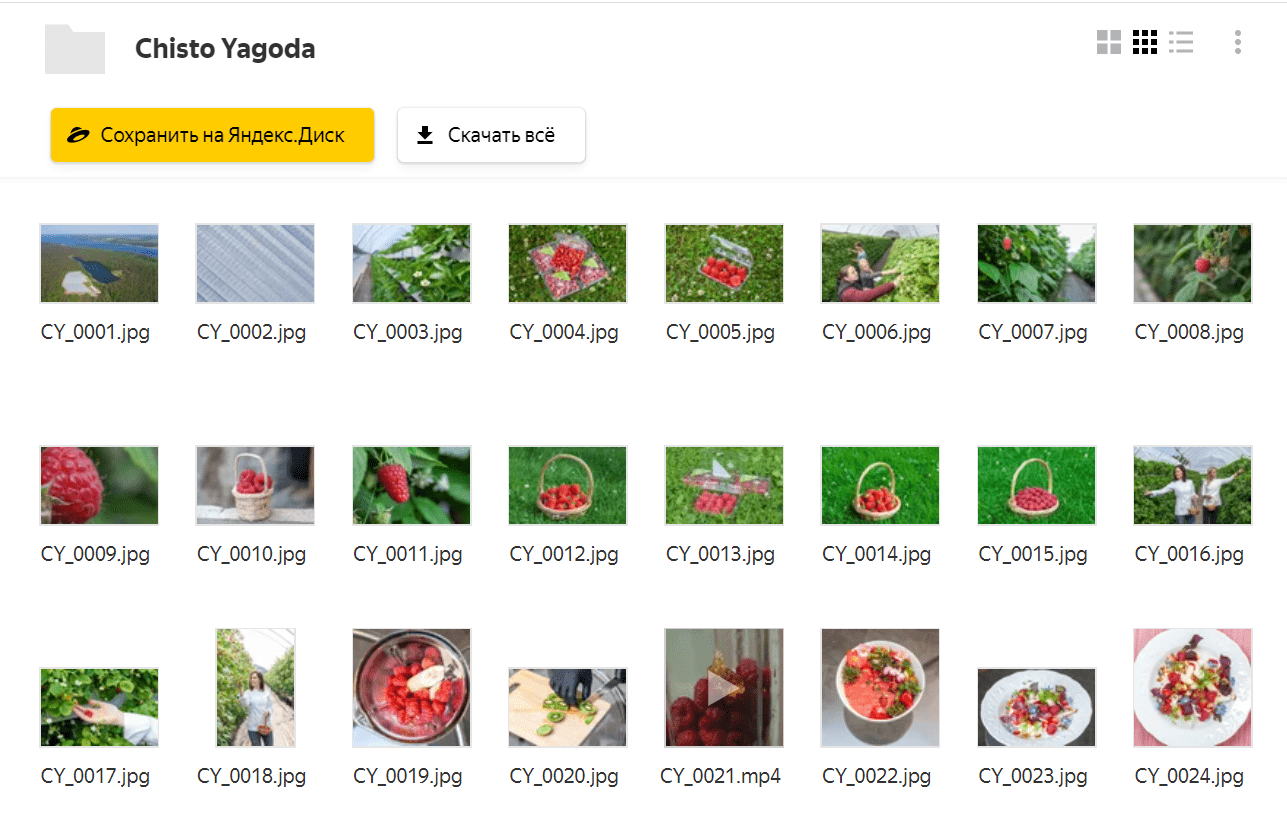Download all files with Скачать всё
1287x820 pixels.
click(491, 135)
